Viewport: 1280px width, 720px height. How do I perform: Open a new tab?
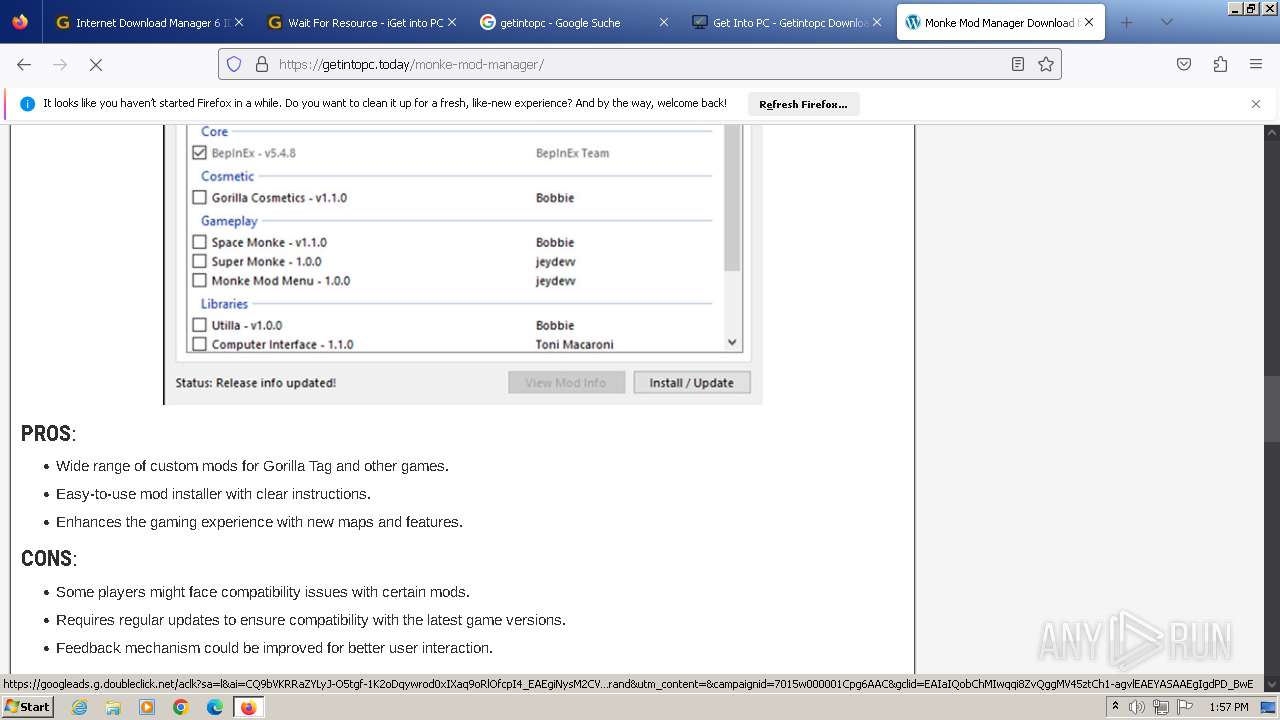click(1127, 22)
